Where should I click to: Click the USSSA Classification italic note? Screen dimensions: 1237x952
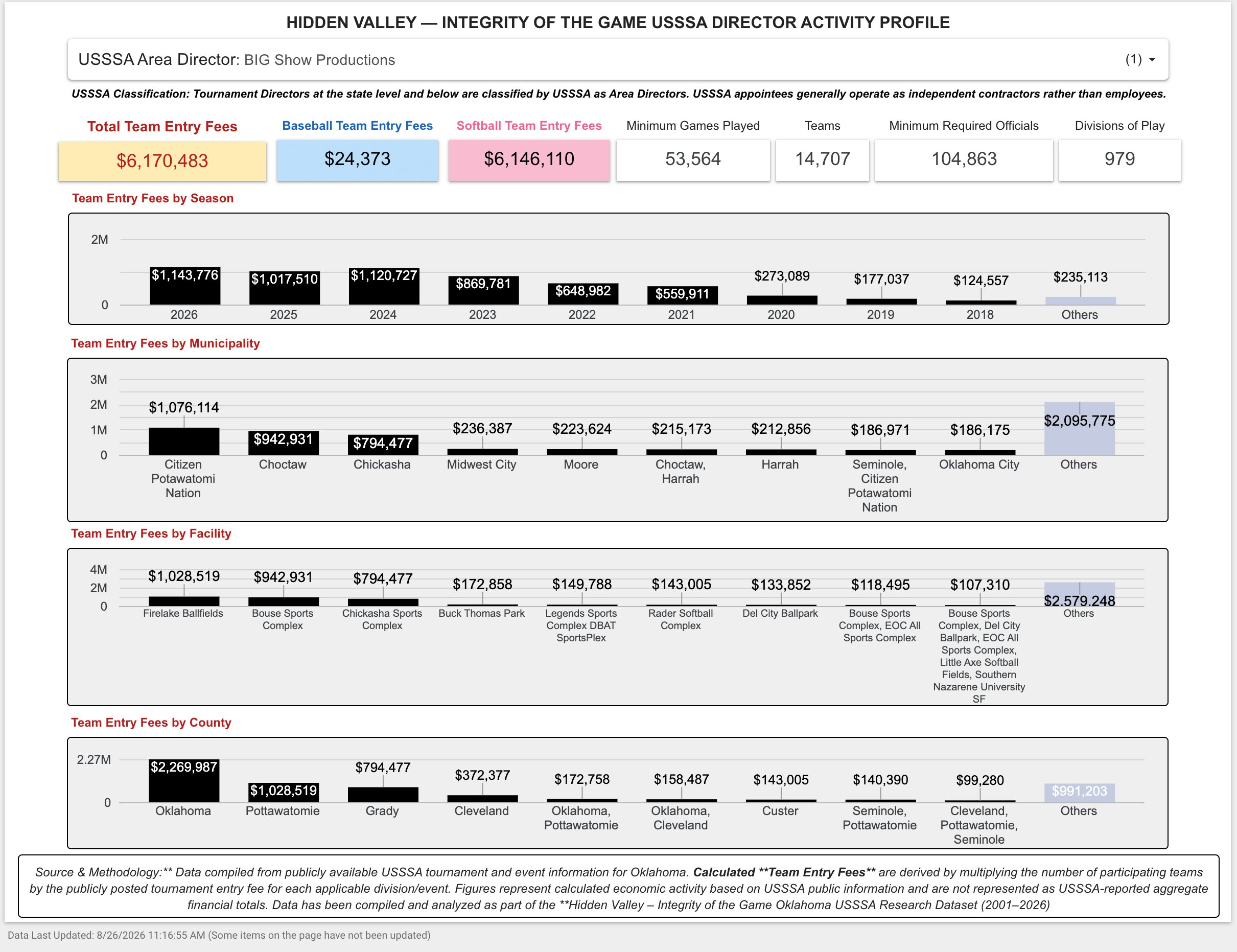point(618,94)
